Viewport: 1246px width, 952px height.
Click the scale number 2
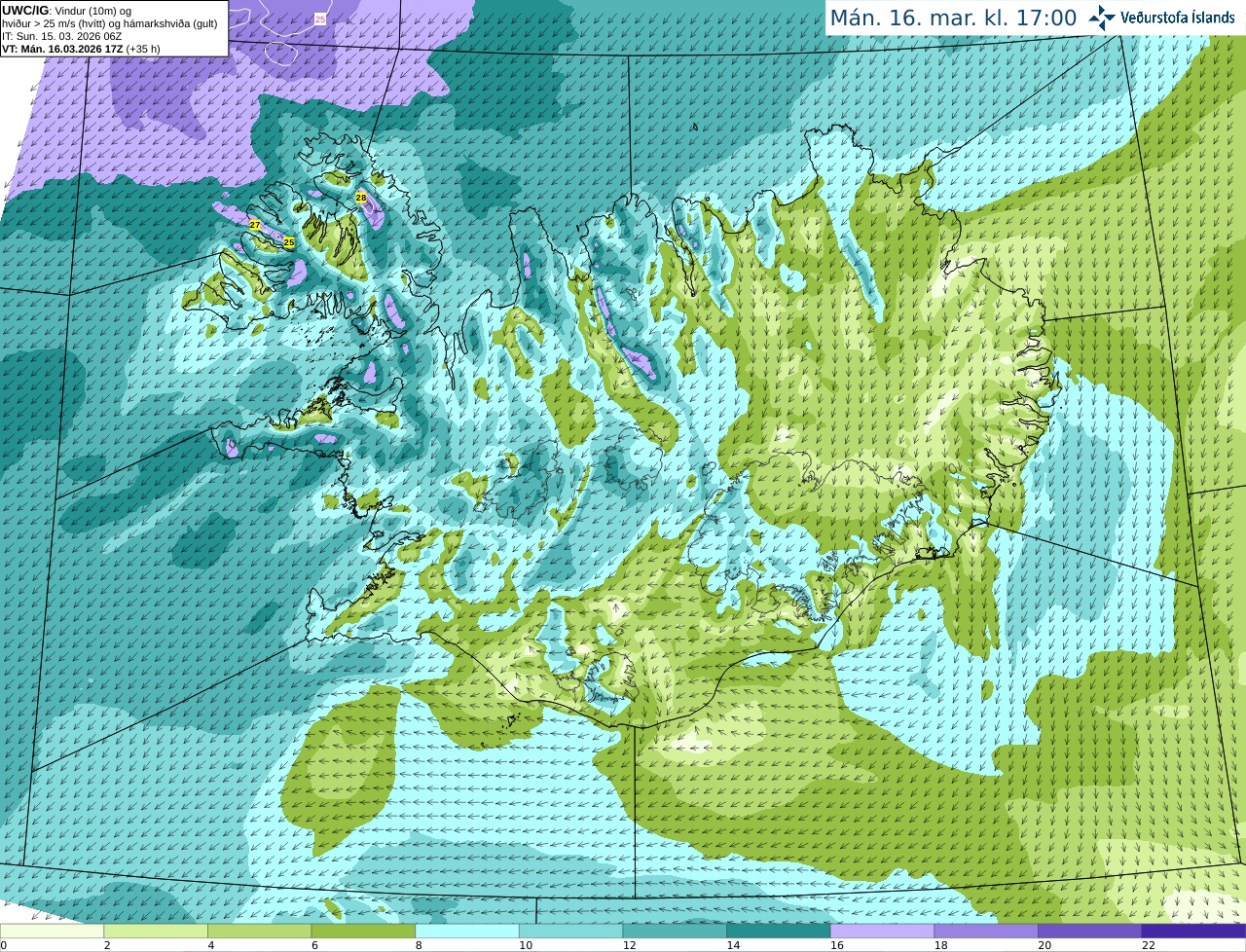point(106,945)
